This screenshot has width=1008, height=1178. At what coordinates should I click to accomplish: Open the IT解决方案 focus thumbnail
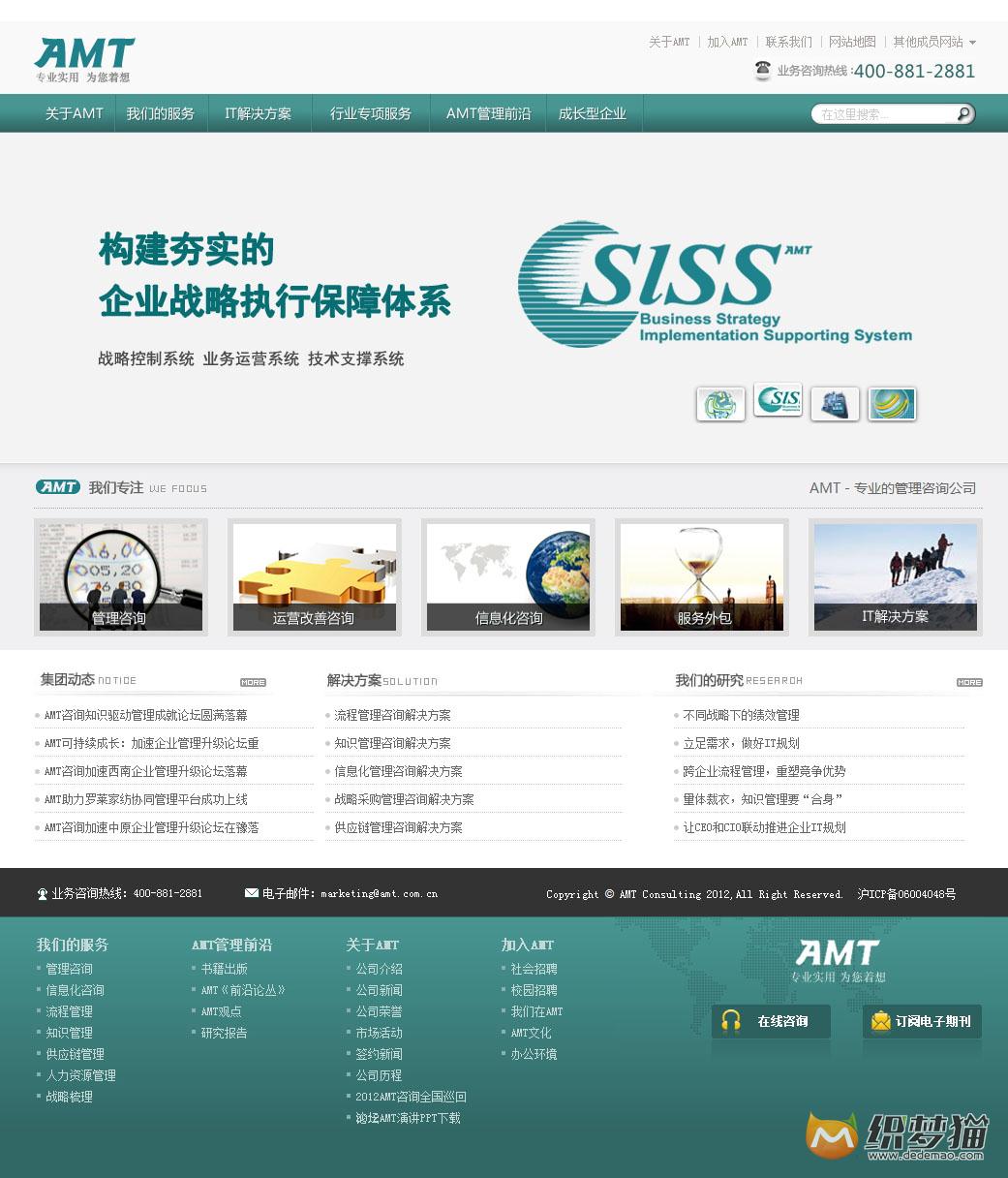click(x=896, y=577)
